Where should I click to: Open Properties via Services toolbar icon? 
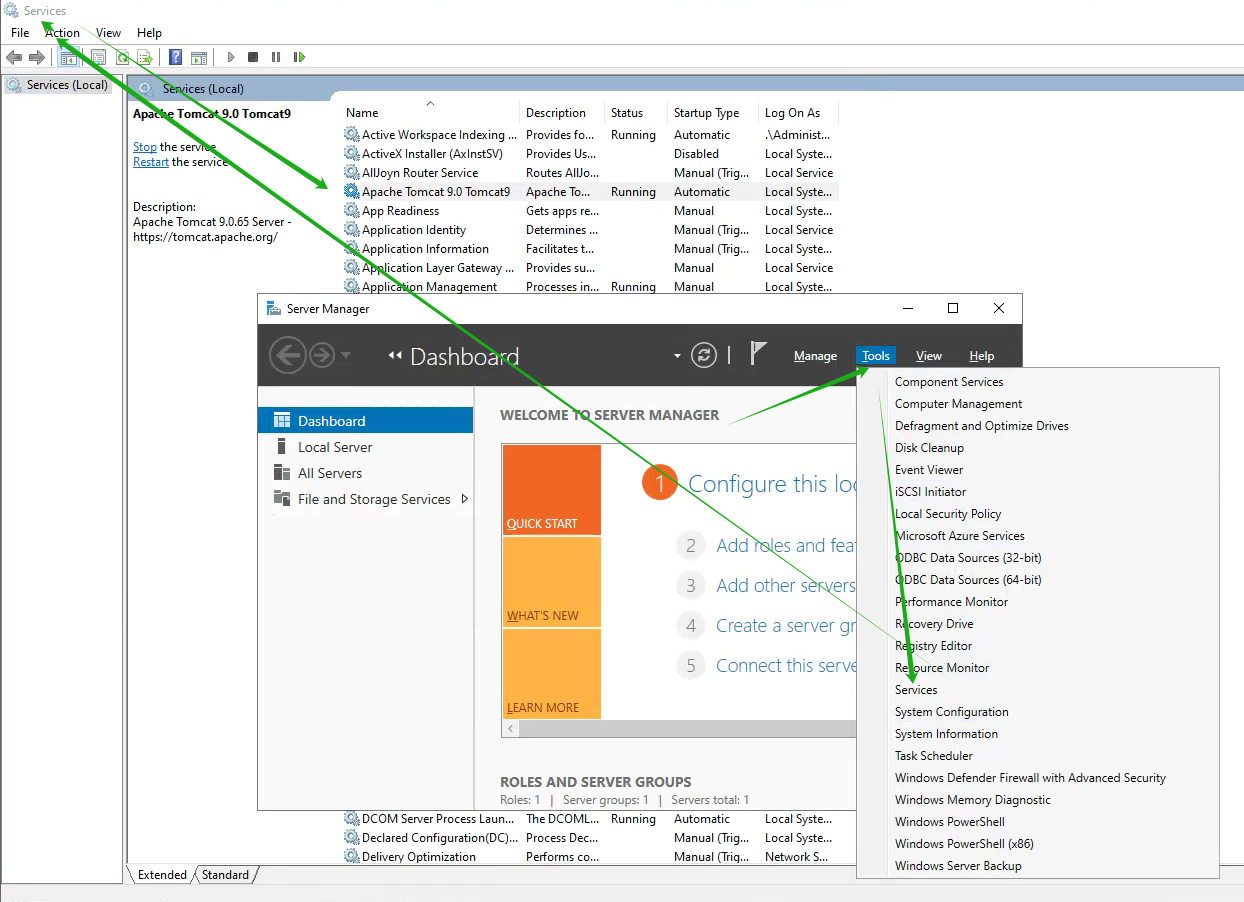pos(98,58)
